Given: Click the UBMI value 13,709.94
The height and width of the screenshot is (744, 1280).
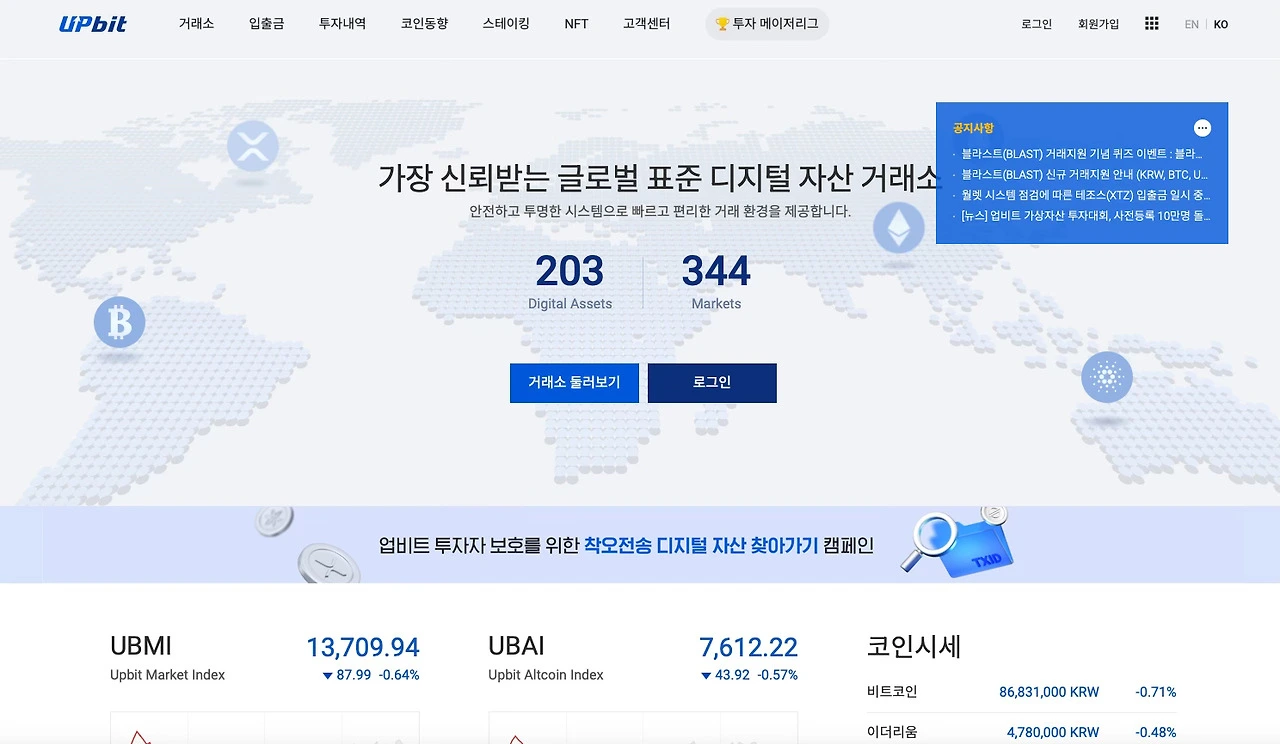Looking at the screenshot, I should [363, 647].
